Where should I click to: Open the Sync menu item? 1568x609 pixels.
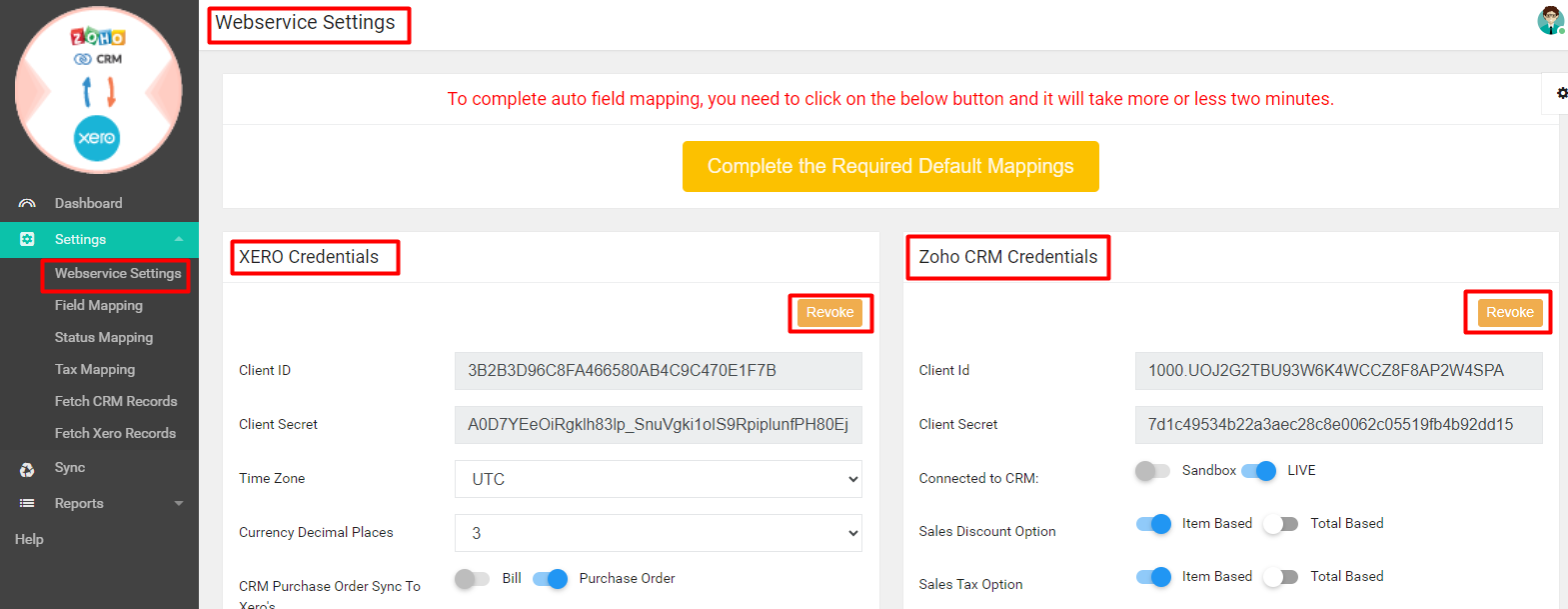(x=70, y=467)
